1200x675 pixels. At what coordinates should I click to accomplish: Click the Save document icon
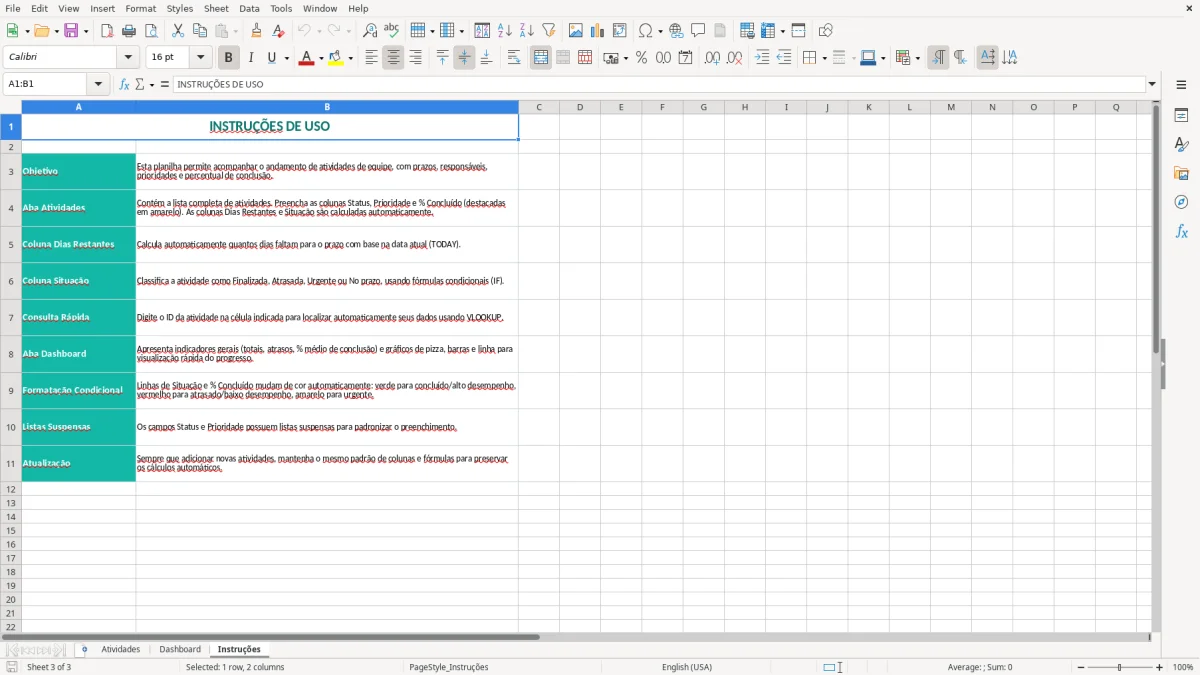[71, 31]
